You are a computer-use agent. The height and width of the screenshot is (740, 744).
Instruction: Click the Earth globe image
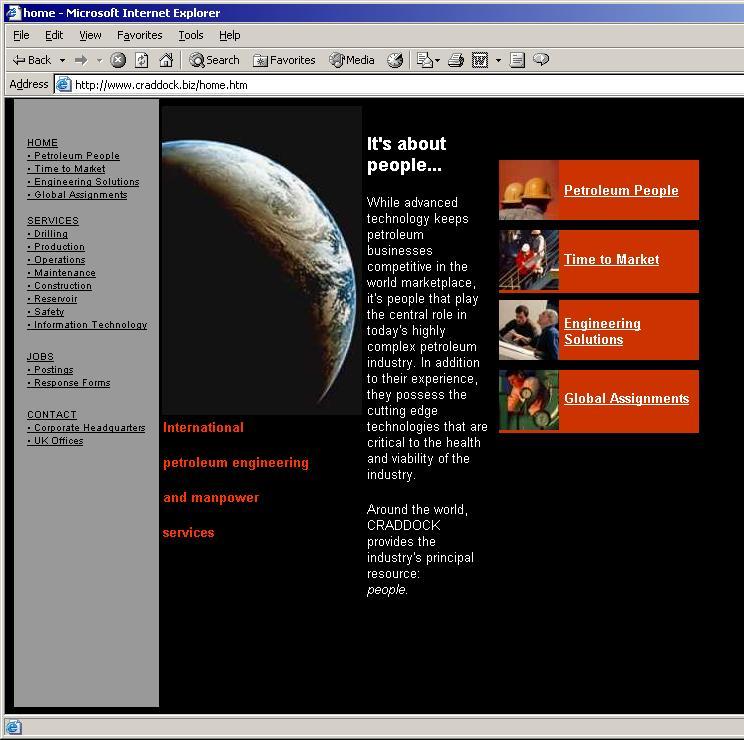tap(262, 260)
